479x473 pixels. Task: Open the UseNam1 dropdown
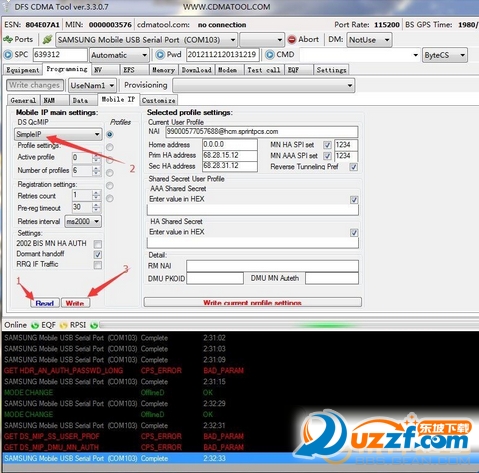(x=92, y=85)
